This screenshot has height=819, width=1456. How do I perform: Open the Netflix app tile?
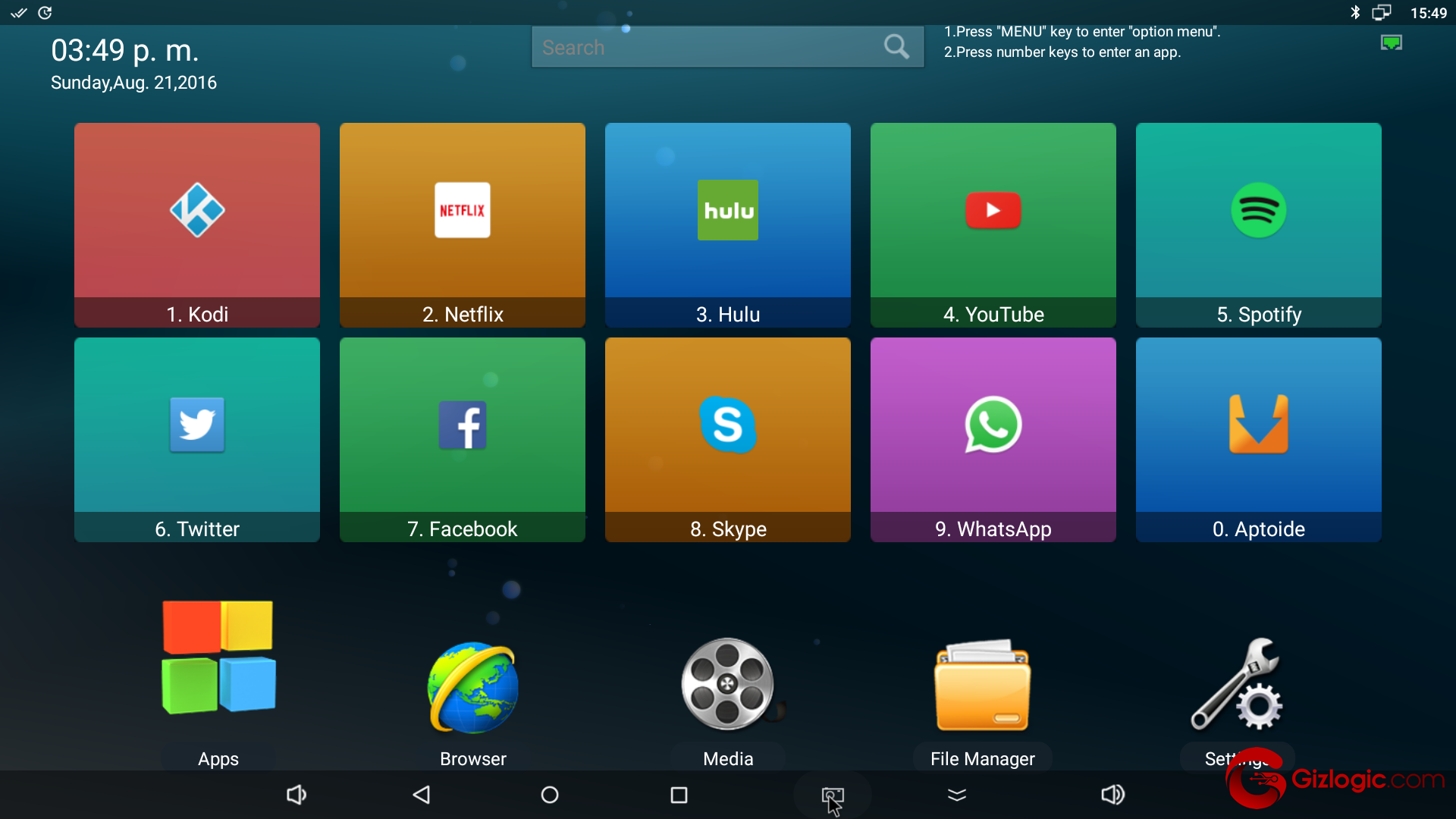(463, 224)
